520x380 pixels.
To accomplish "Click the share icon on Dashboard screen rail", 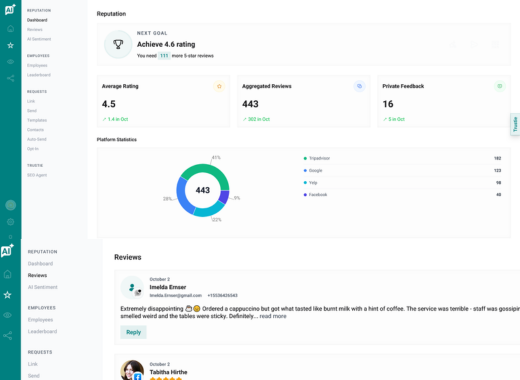I will coord(10,78).
